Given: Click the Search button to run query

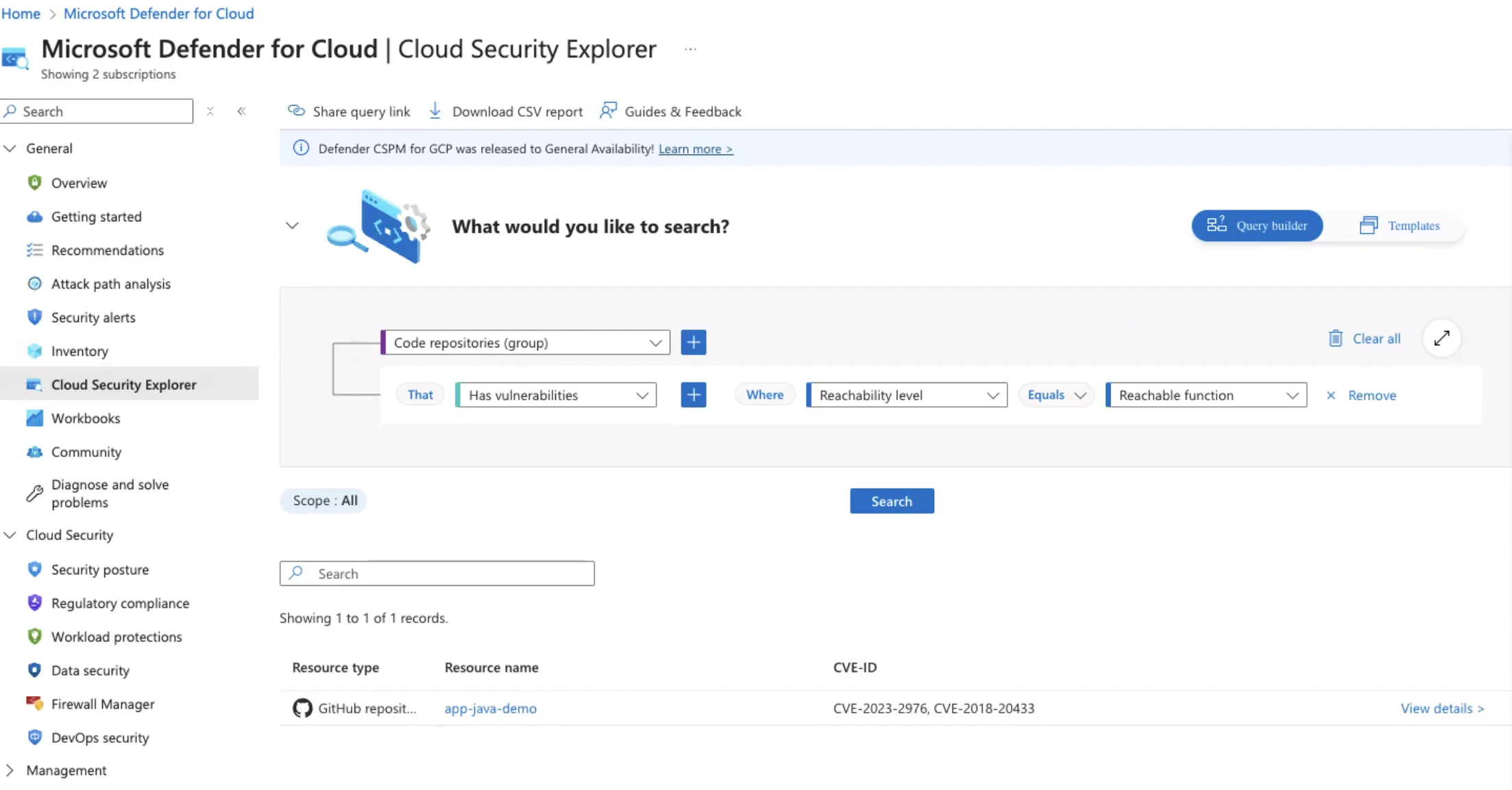Looking at the screenshot, I should [892, 501].
